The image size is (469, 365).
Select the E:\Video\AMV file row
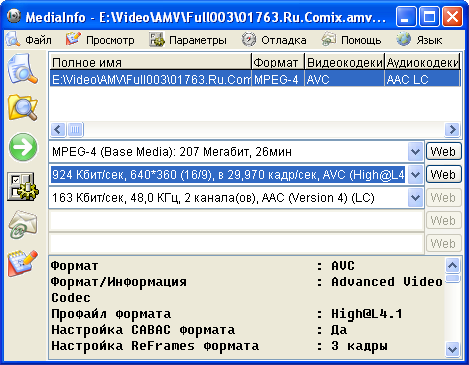tap(255, 79)
